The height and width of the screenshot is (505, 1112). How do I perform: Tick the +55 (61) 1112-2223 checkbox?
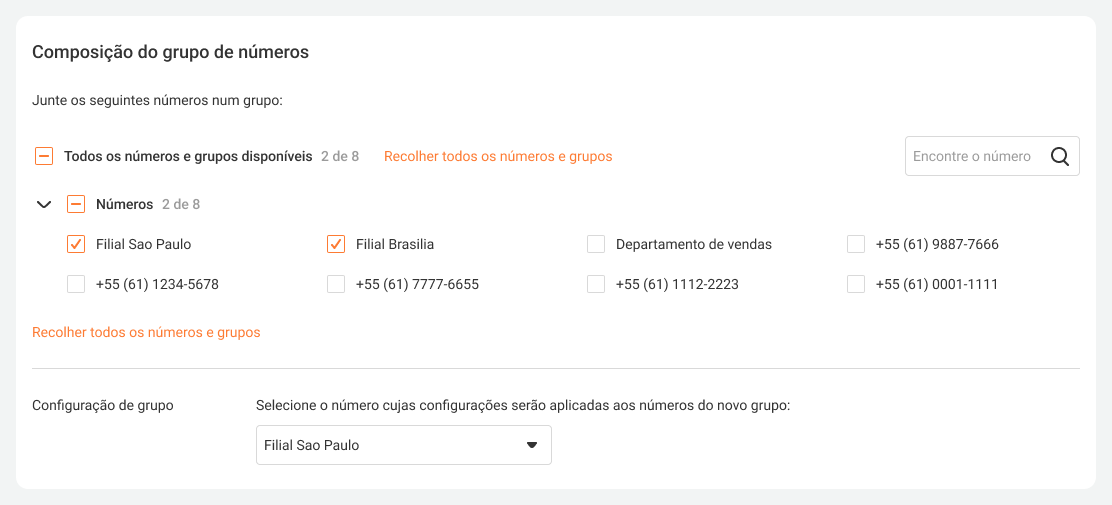tap(596, 285)
